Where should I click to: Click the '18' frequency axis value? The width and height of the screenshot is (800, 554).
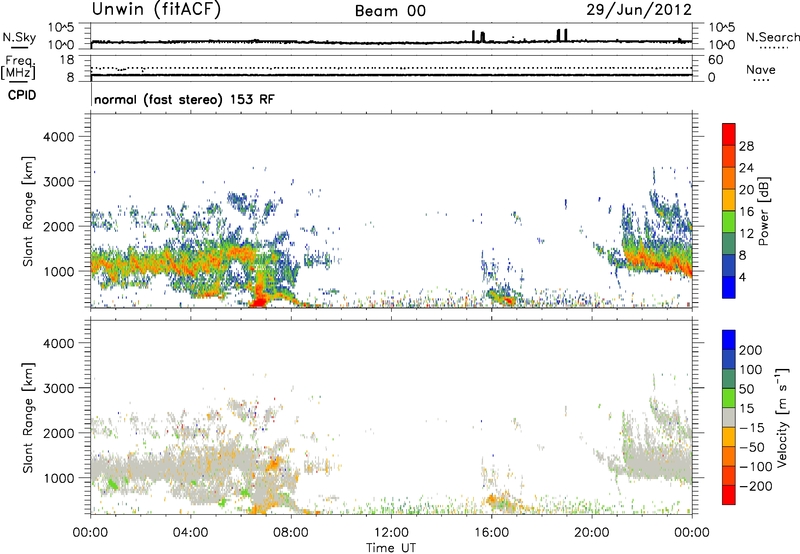coord(66,60)
